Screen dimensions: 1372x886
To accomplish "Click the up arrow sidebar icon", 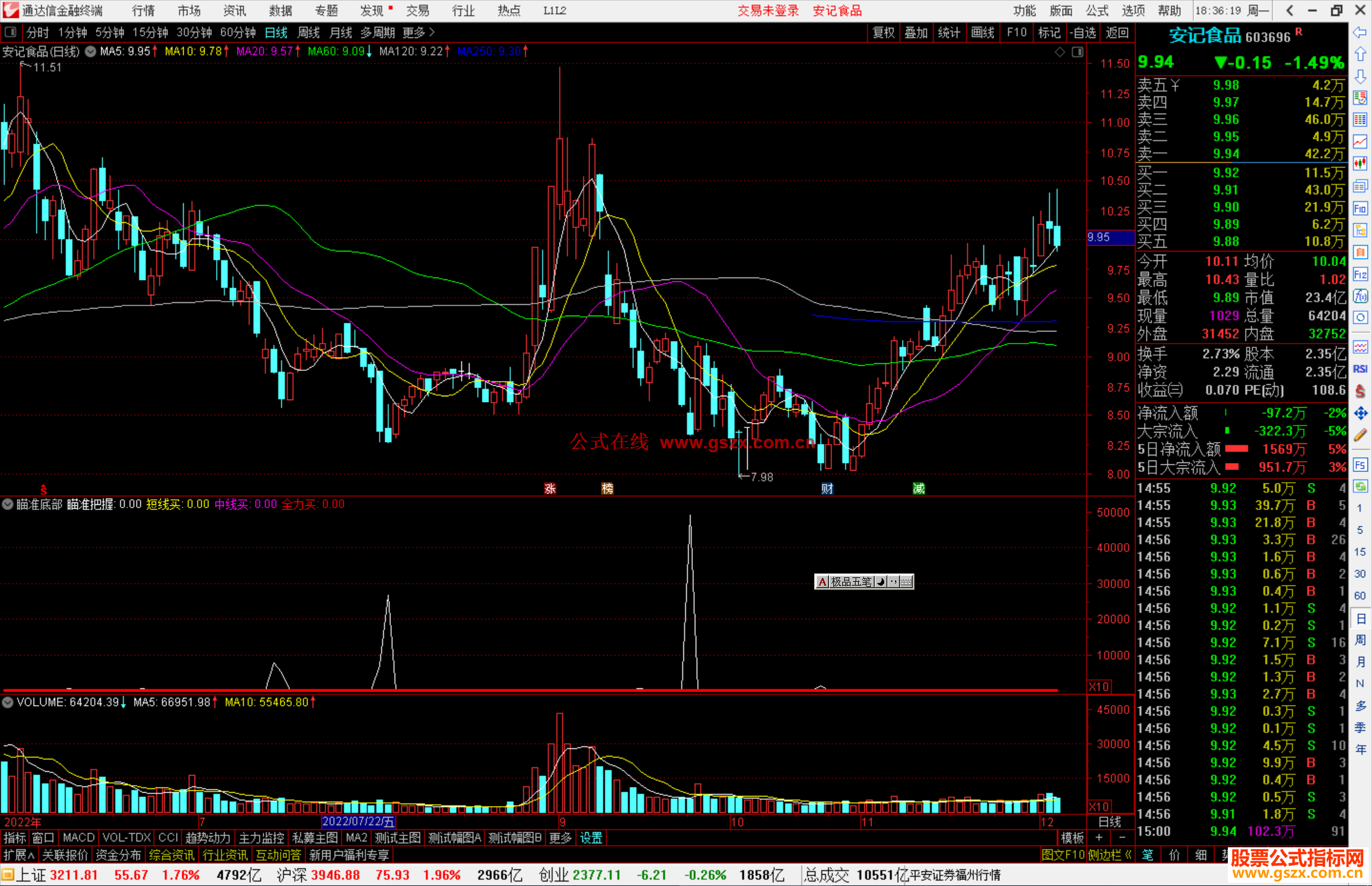I will [1360, 55].
